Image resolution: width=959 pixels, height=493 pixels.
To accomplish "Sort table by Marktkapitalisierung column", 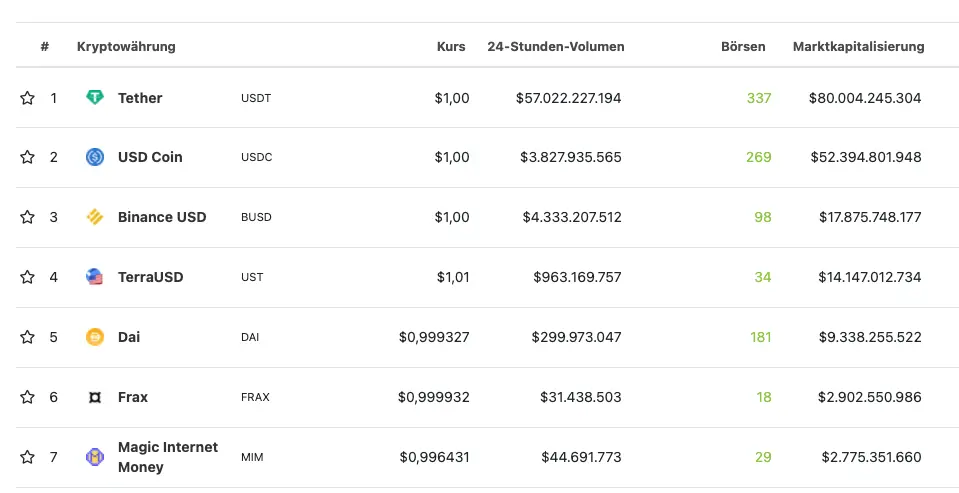I will pyautogui.click(x=858, y=46).
